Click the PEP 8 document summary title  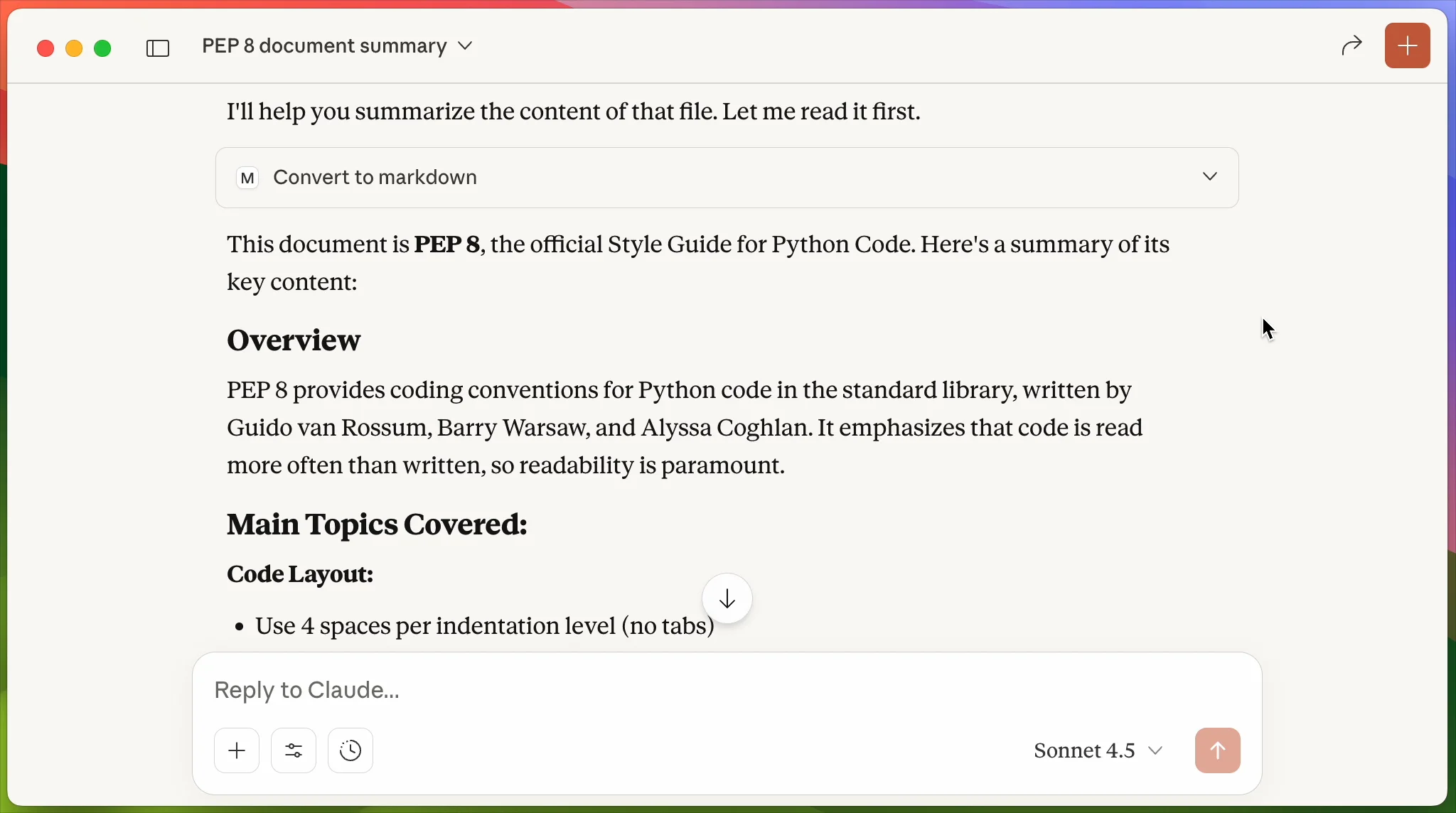[x=324, y=46]
